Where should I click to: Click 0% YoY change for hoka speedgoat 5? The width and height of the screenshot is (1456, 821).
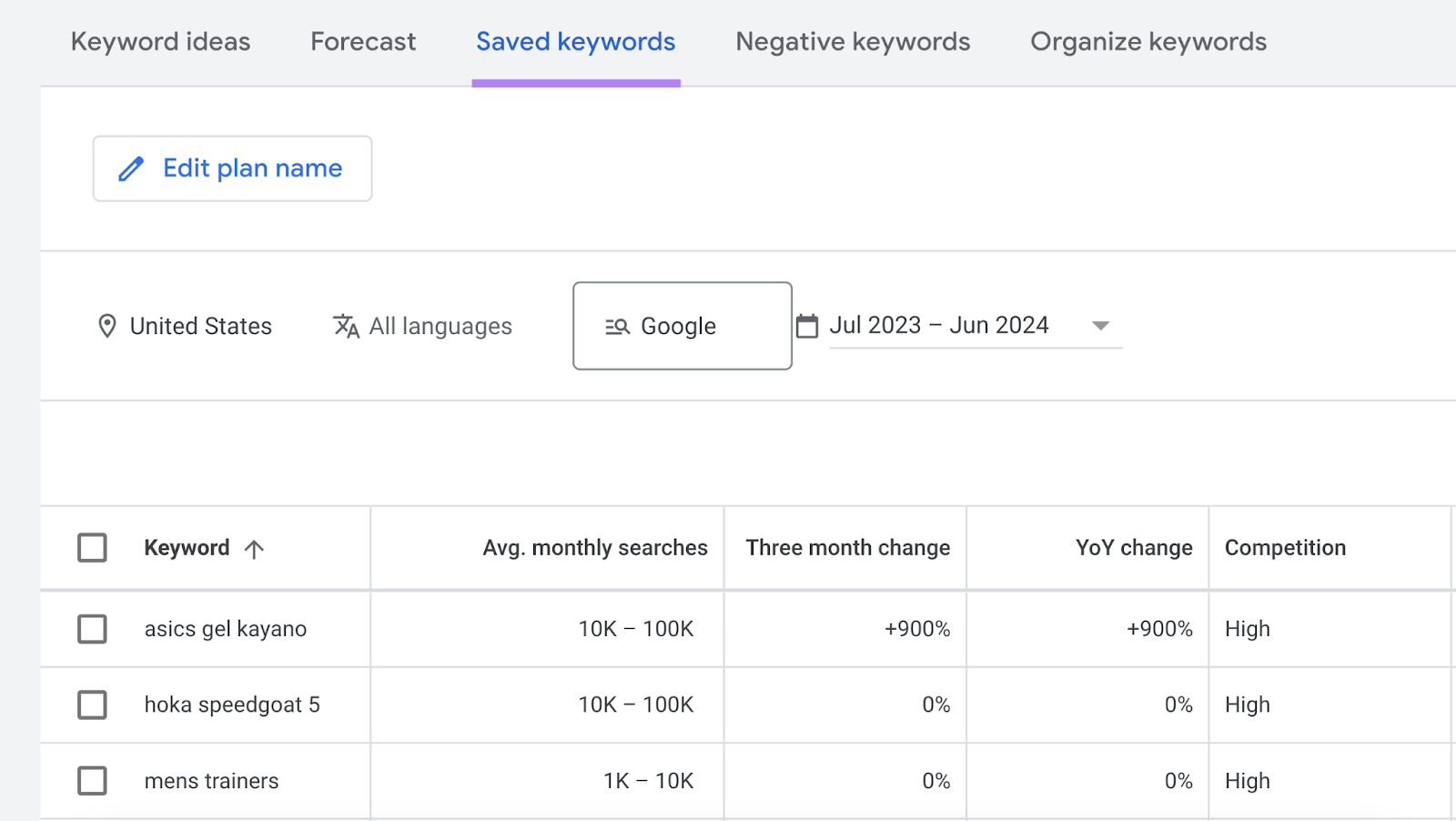(1178, 704)
